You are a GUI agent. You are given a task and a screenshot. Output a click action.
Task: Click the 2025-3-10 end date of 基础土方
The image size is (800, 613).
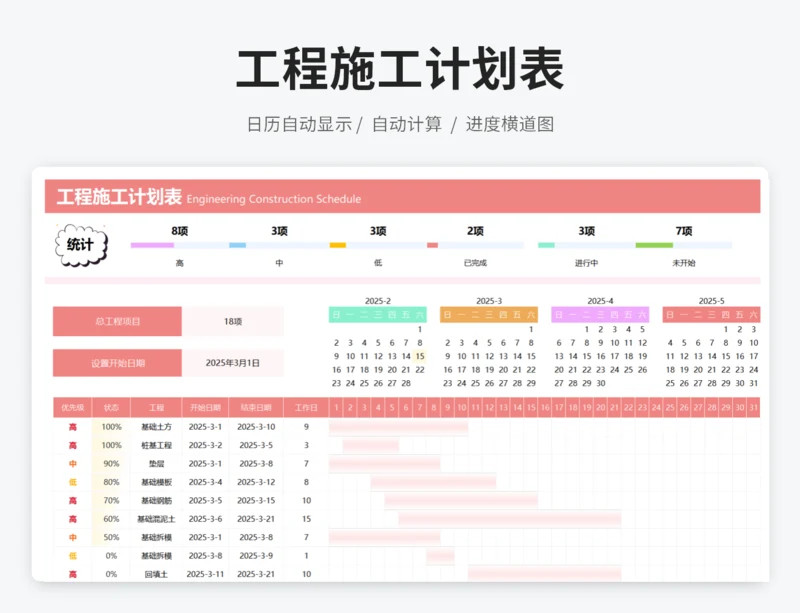[256, 427]
